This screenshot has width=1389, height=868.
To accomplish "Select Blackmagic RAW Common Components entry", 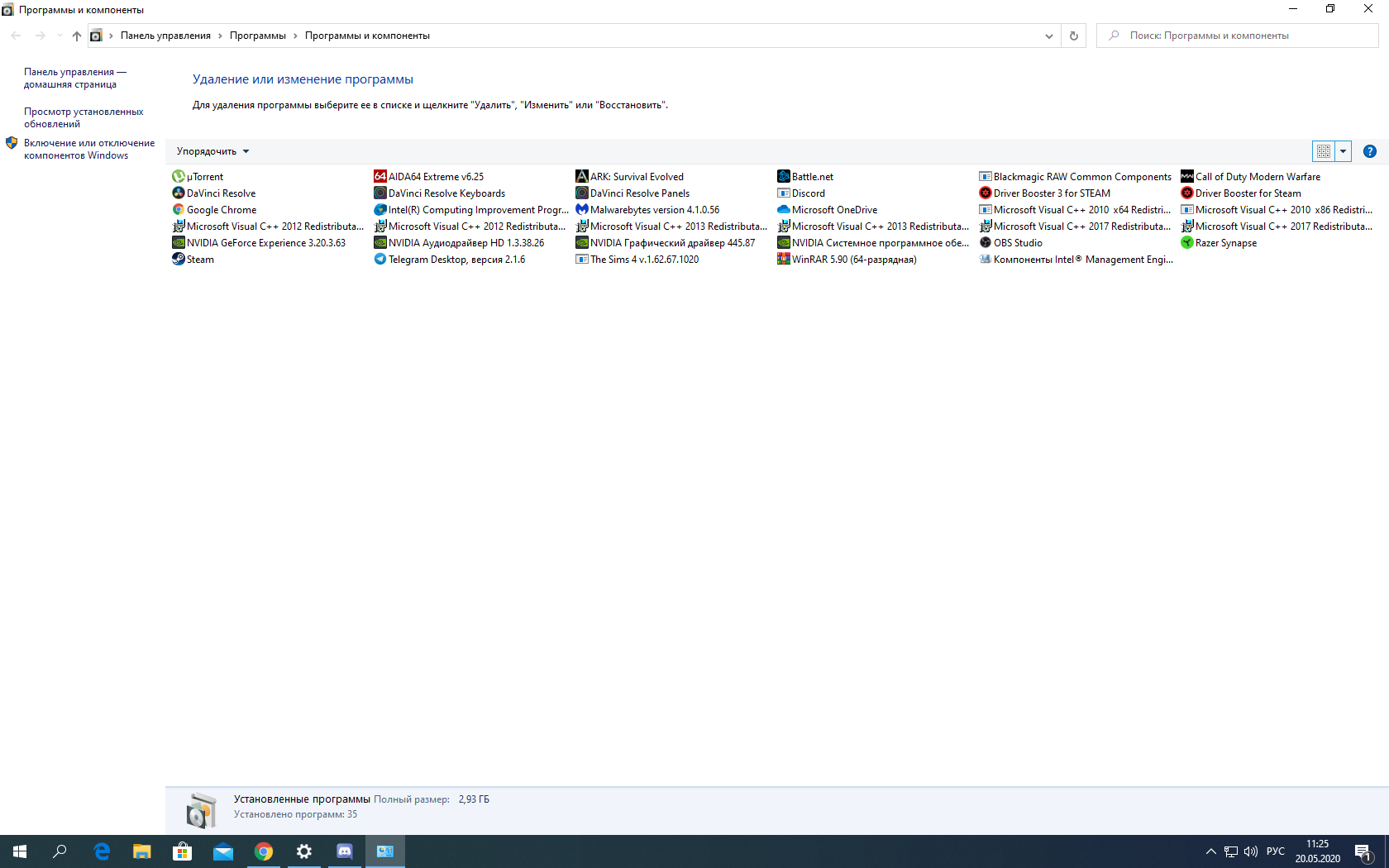I will point(1076,176).
